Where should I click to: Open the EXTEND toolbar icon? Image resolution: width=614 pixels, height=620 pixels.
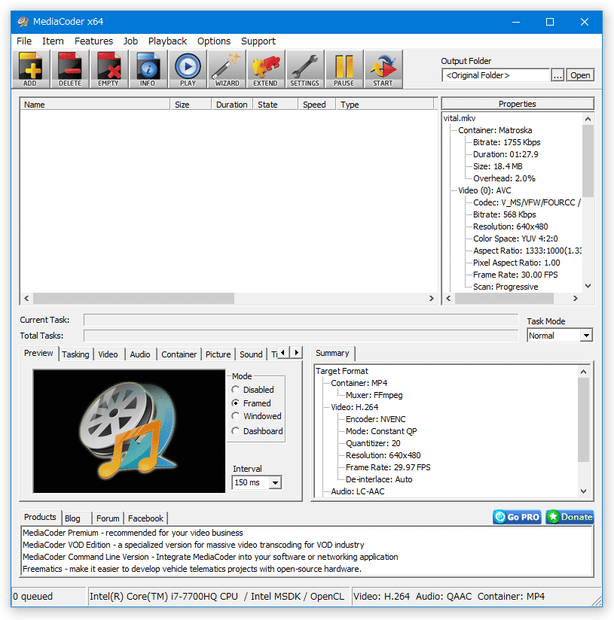point(265,69)
